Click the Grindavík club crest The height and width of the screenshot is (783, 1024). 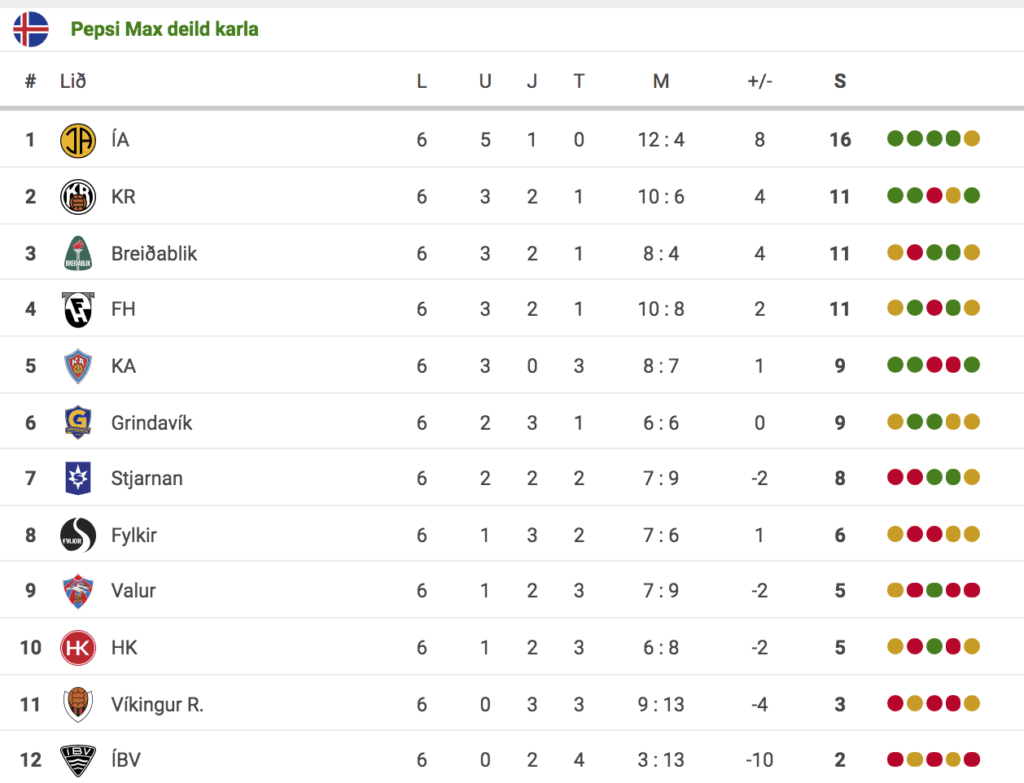pyautogui.click(x=78, y=422)
